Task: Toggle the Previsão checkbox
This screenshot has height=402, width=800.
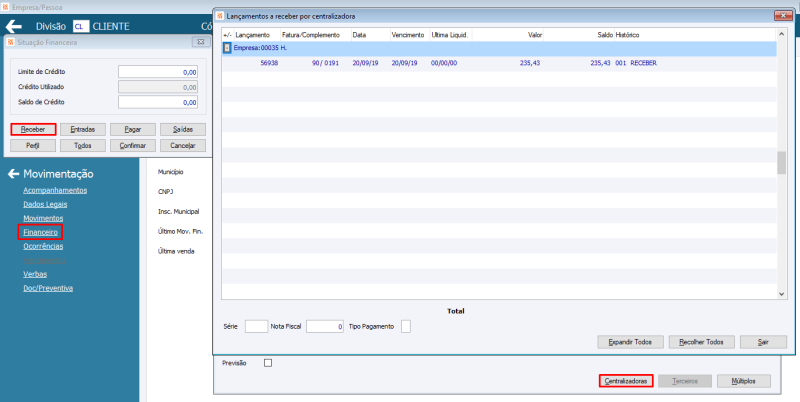Action: (x=268, y=363)
